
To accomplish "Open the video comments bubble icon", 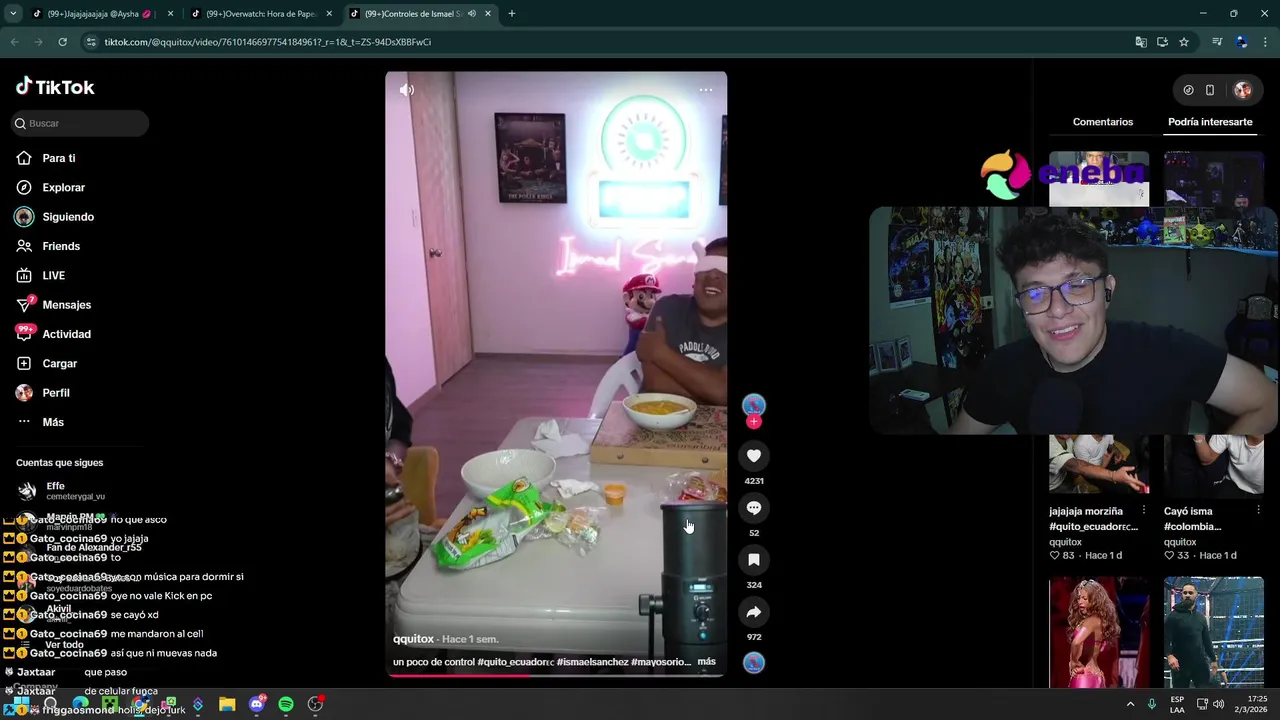I will (x=754, y=508).
